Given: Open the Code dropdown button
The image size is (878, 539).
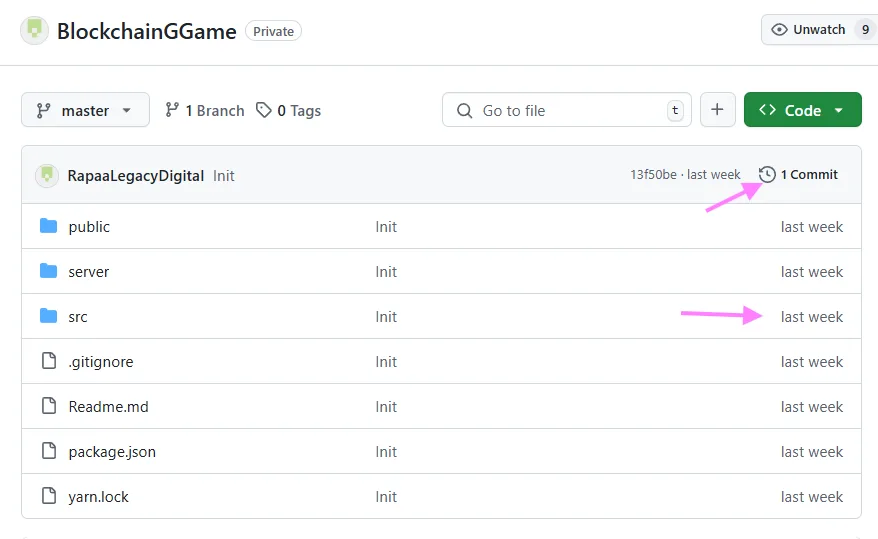Looking at the screenshot, I should 802,110.
